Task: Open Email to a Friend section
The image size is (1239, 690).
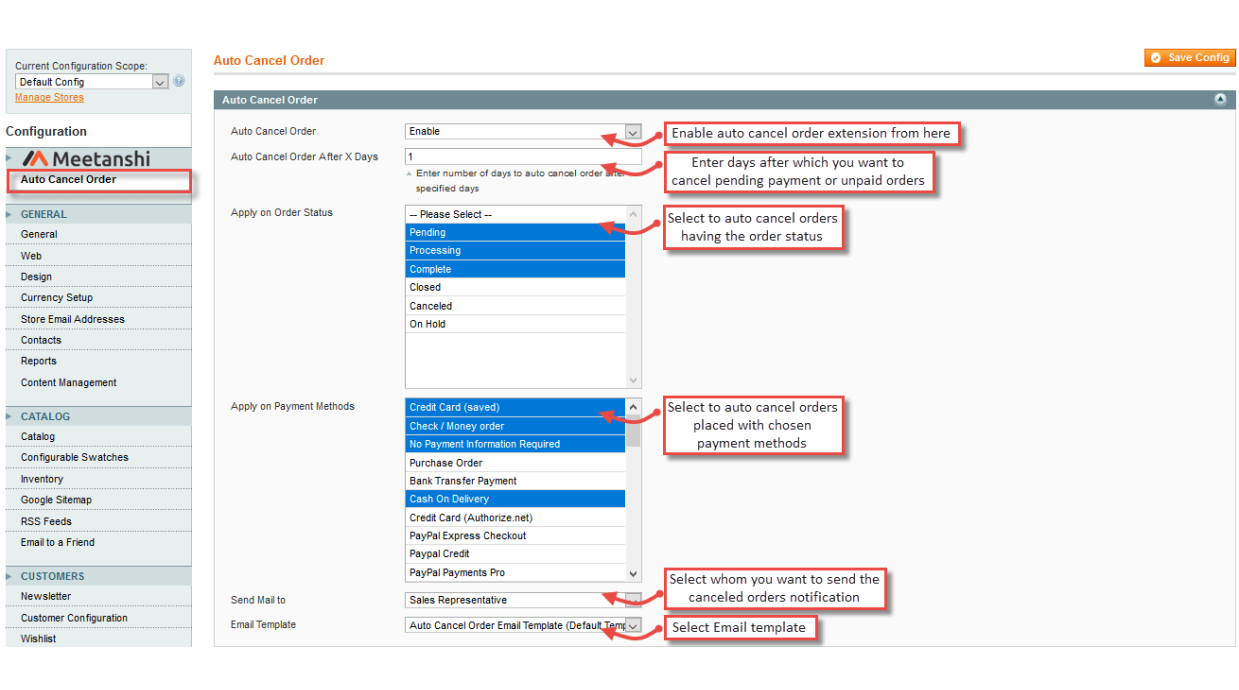Action: pyautogui.click(x=58, y=543)
